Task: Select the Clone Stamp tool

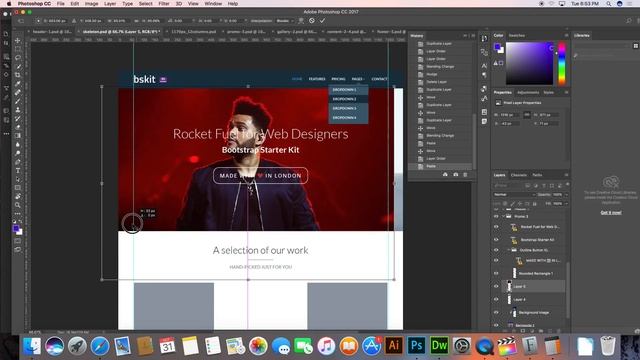Action: point(18,110)
